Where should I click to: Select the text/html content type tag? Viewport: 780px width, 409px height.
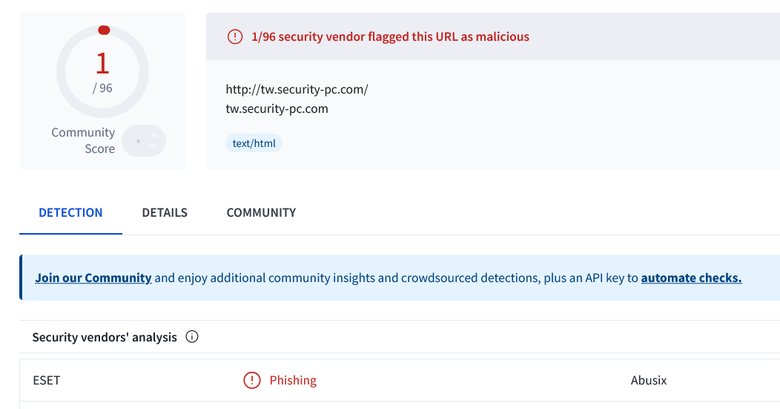click(x=254, y=143)
